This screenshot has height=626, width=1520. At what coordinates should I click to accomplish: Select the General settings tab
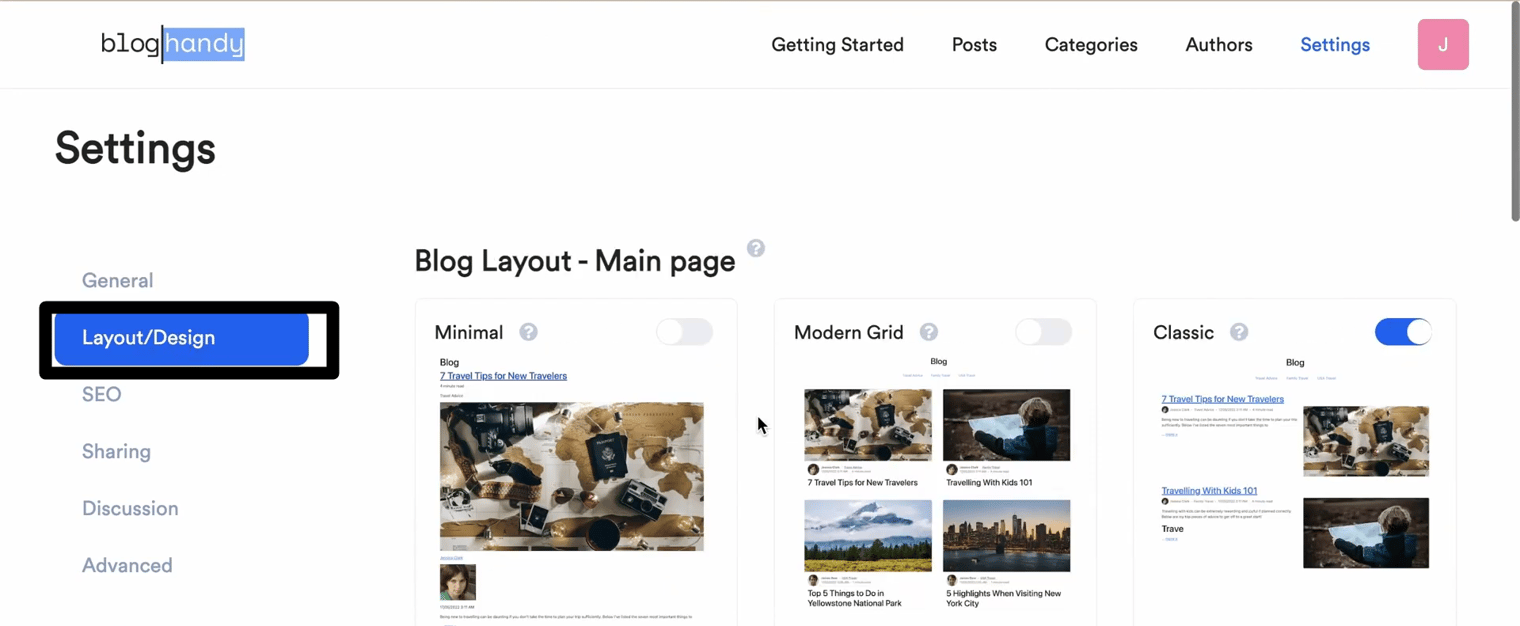pos(117,281)
